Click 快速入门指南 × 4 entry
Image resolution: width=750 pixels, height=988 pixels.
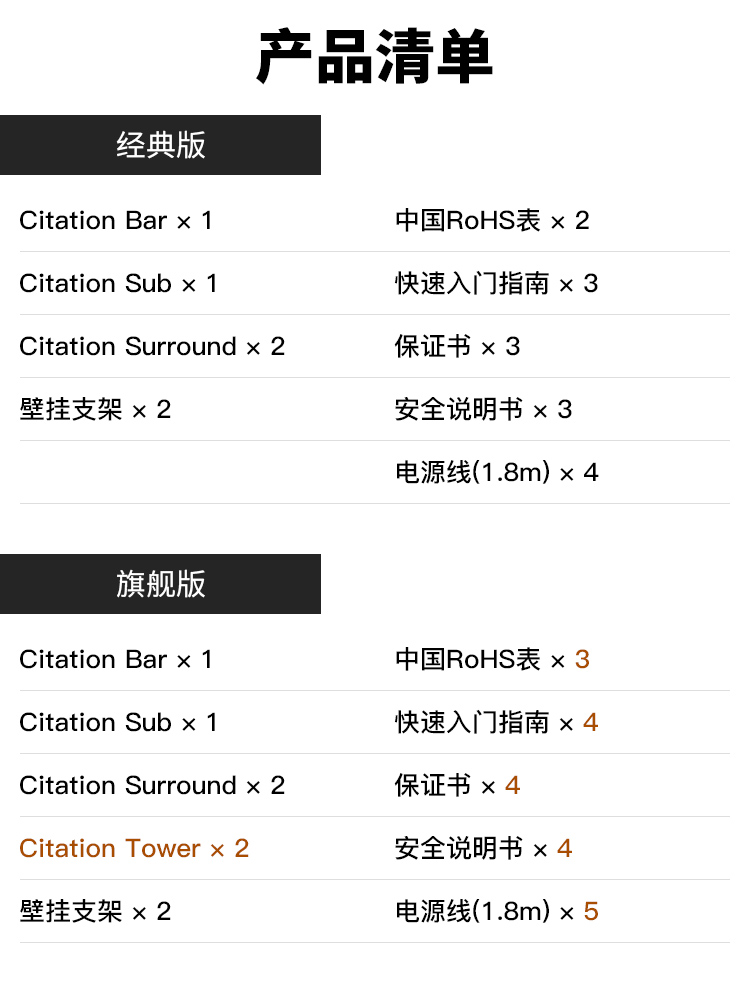(x=496, y=722)
